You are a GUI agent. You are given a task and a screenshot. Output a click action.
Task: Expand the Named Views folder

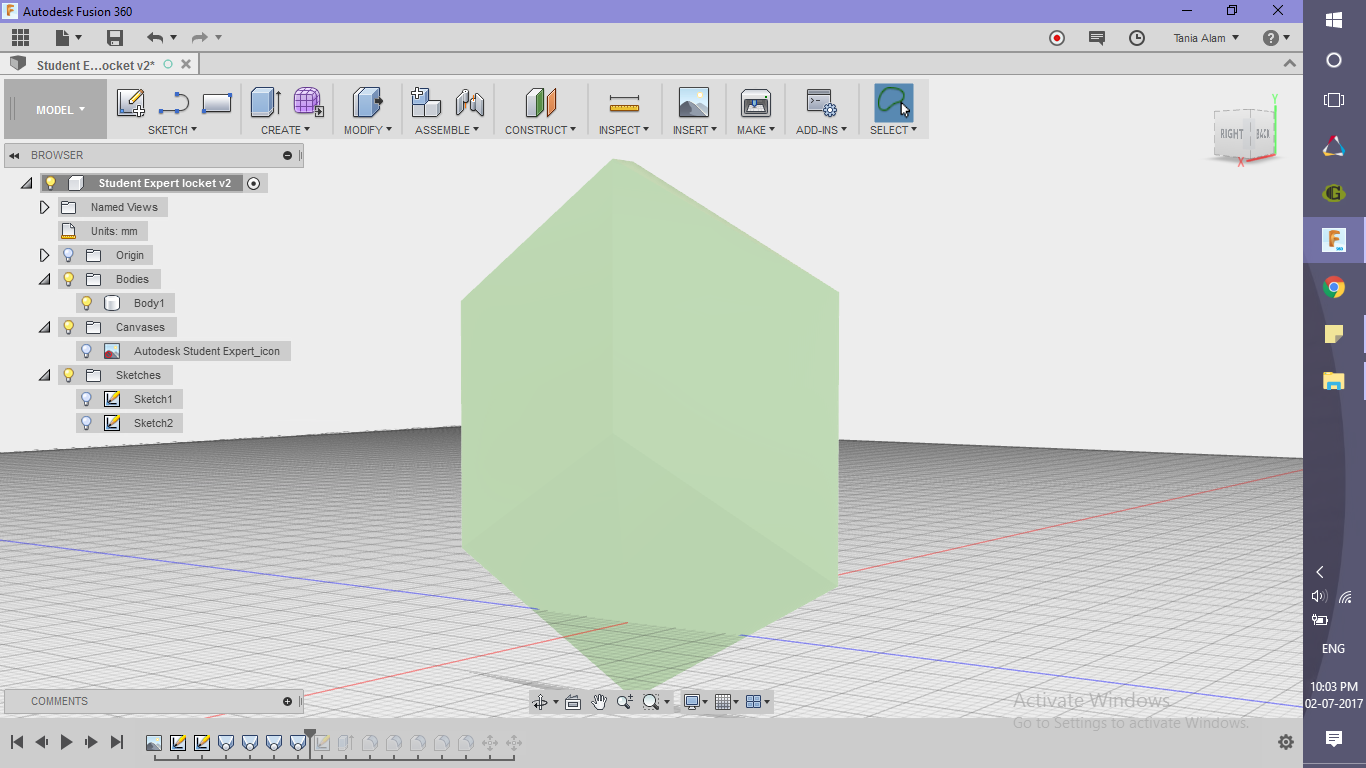pyautogui.click(x=44, y=207)
